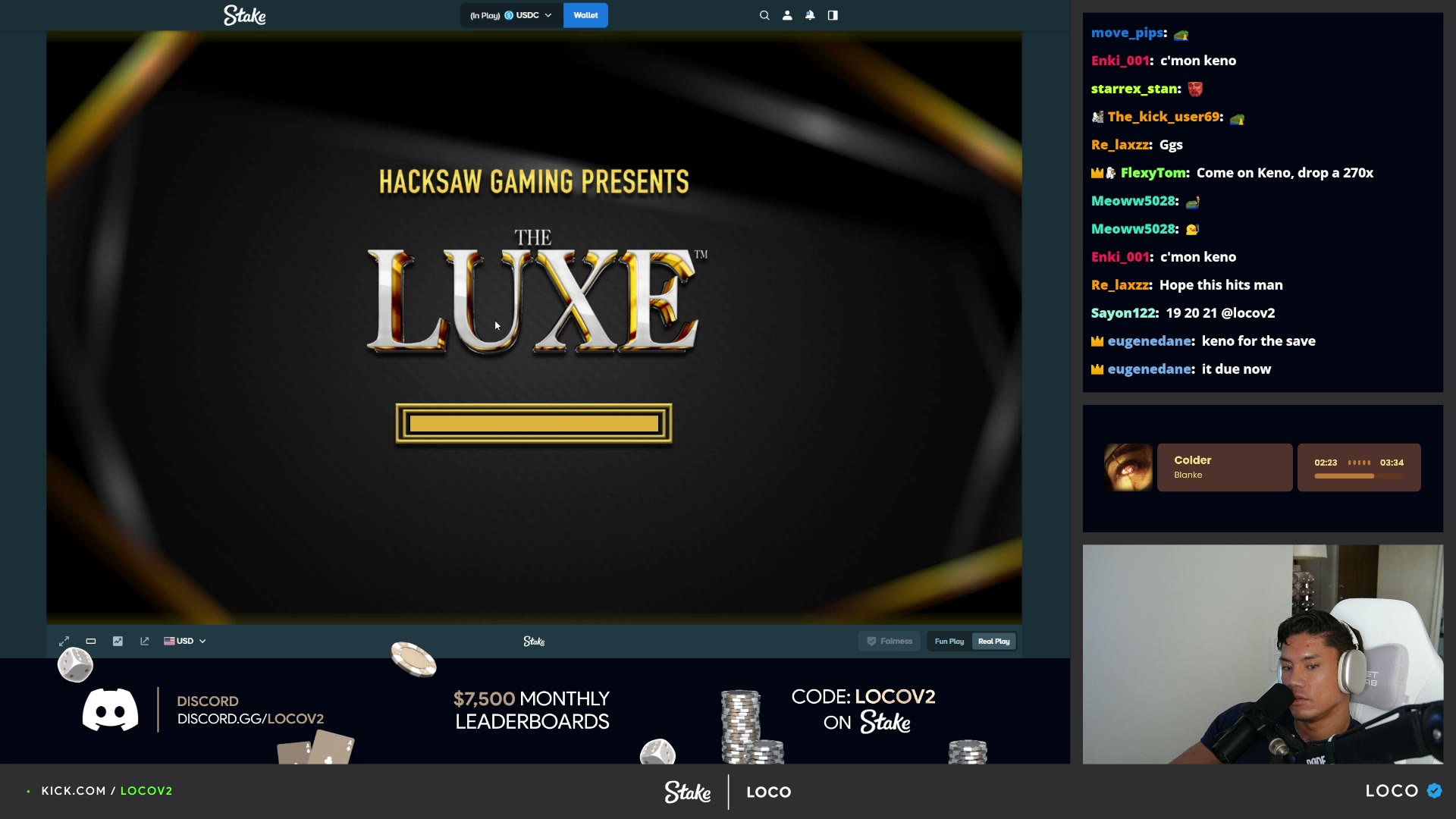Click the username "Sayon122" in chat

1122,313
